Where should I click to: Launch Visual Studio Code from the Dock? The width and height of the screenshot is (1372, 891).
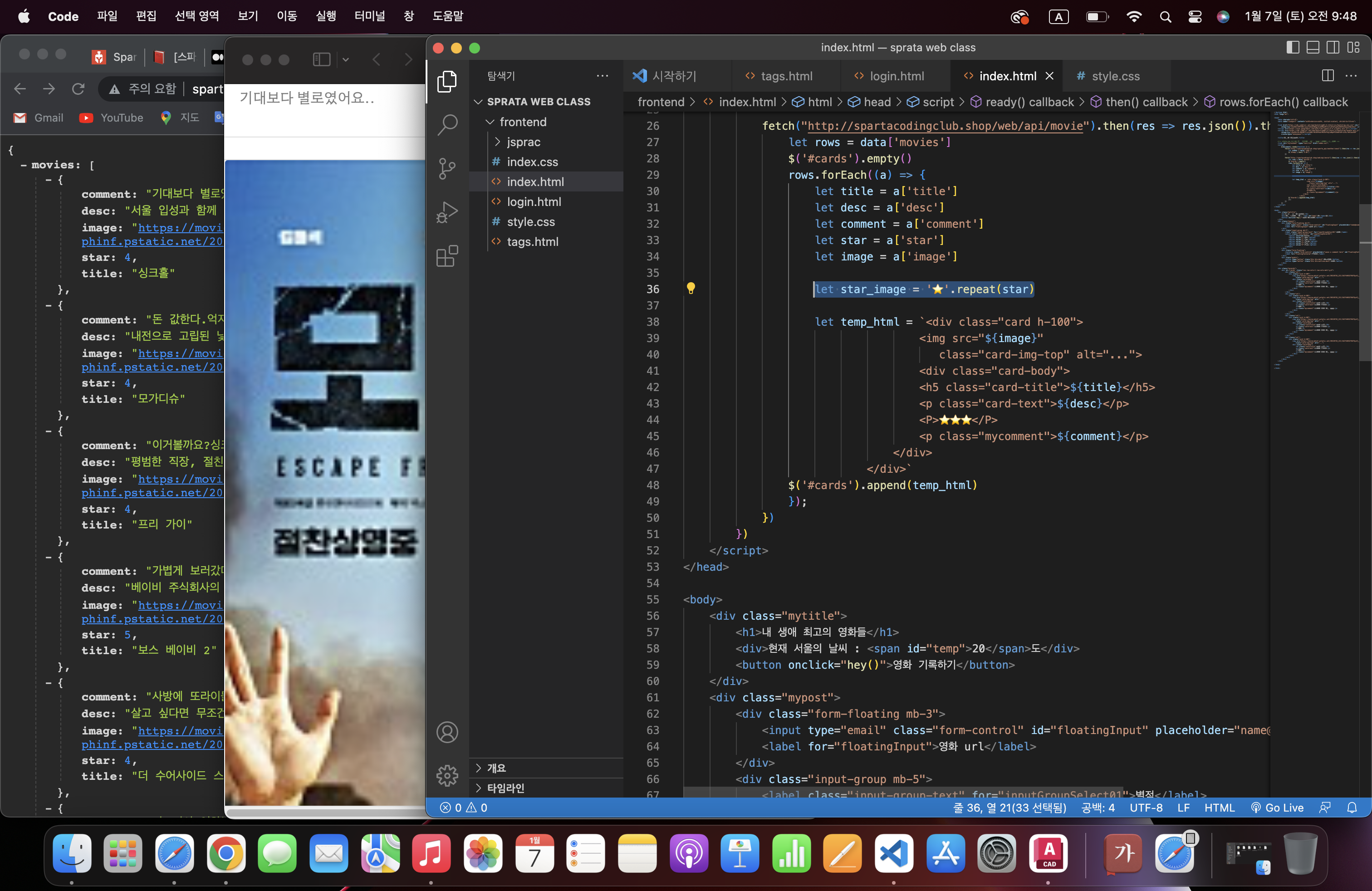(x=893, y=853)
